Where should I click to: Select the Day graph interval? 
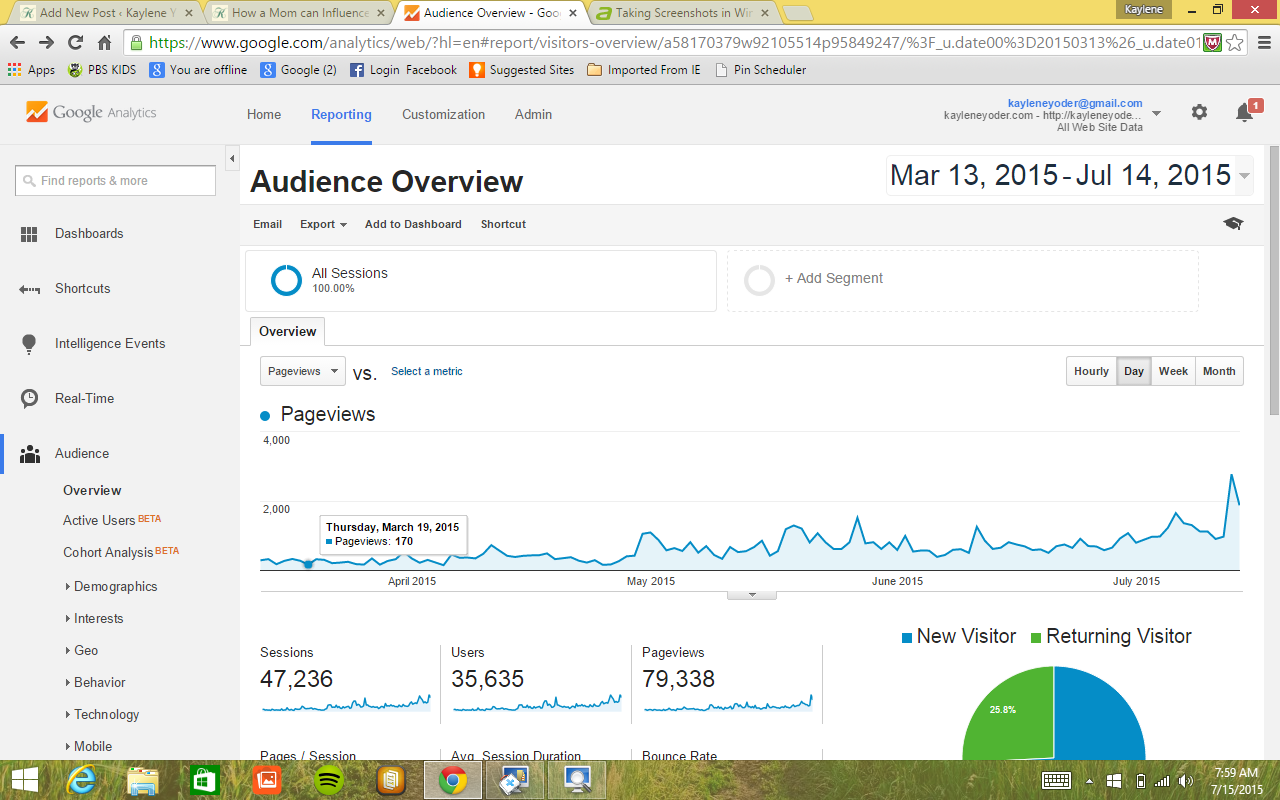click(1134, 371)
